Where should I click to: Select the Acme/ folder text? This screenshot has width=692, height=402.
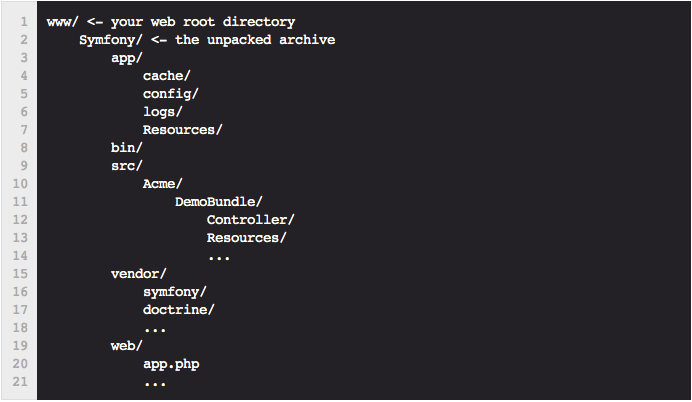162,184
